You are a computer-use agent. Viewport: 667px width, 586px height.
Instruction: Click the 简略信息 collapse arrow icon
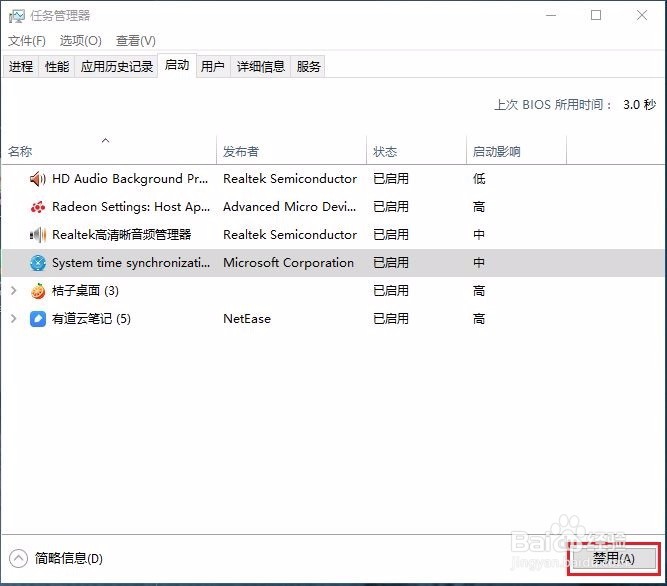coord(18,559)
